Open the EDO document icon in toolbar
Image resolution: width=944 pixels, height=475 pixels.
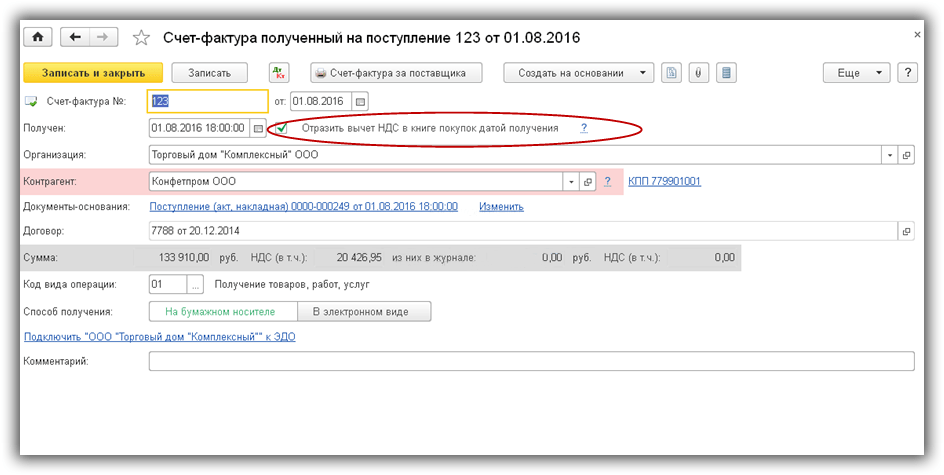672,73
